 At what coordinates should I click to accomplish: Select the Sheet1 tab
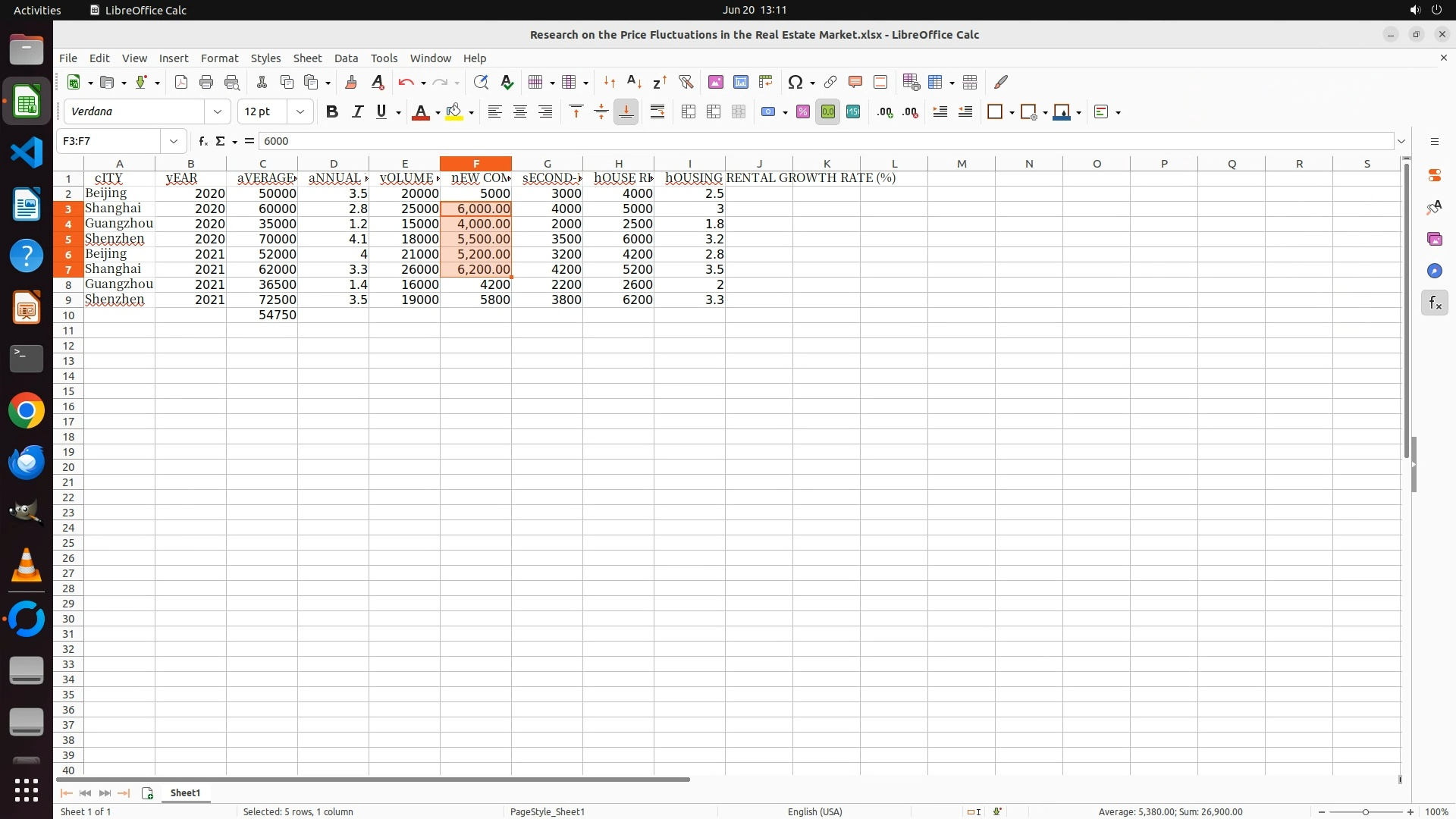[185, 793]
